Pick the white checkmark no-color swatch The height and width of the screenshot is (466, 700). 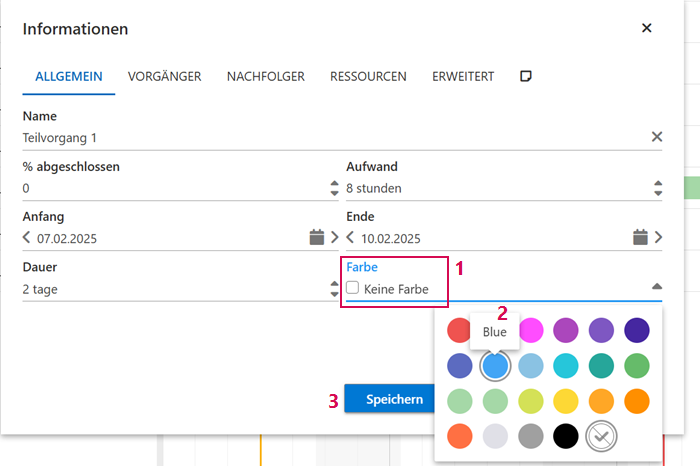[x=602, y=435]
